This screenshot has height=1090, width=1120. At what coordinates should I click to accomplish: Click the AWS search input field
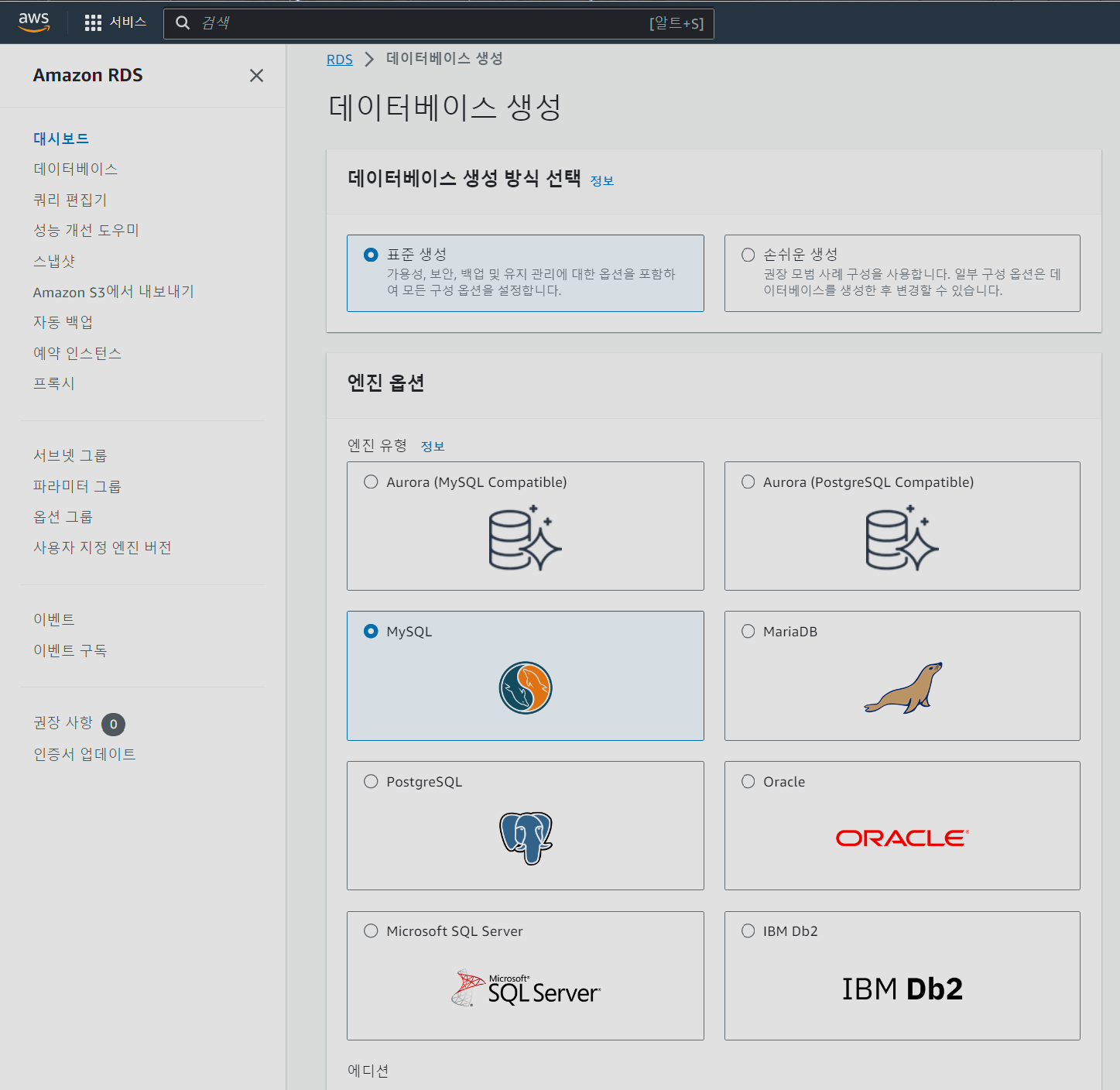pyautogui.click(x=439, y=23)
